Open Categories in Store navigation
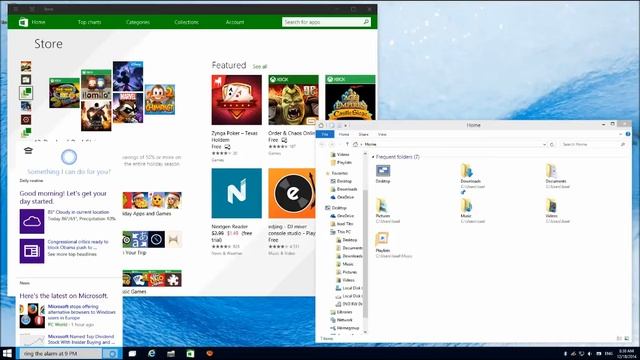This screenshot has height=360, width=640. [x=138, y=22]
